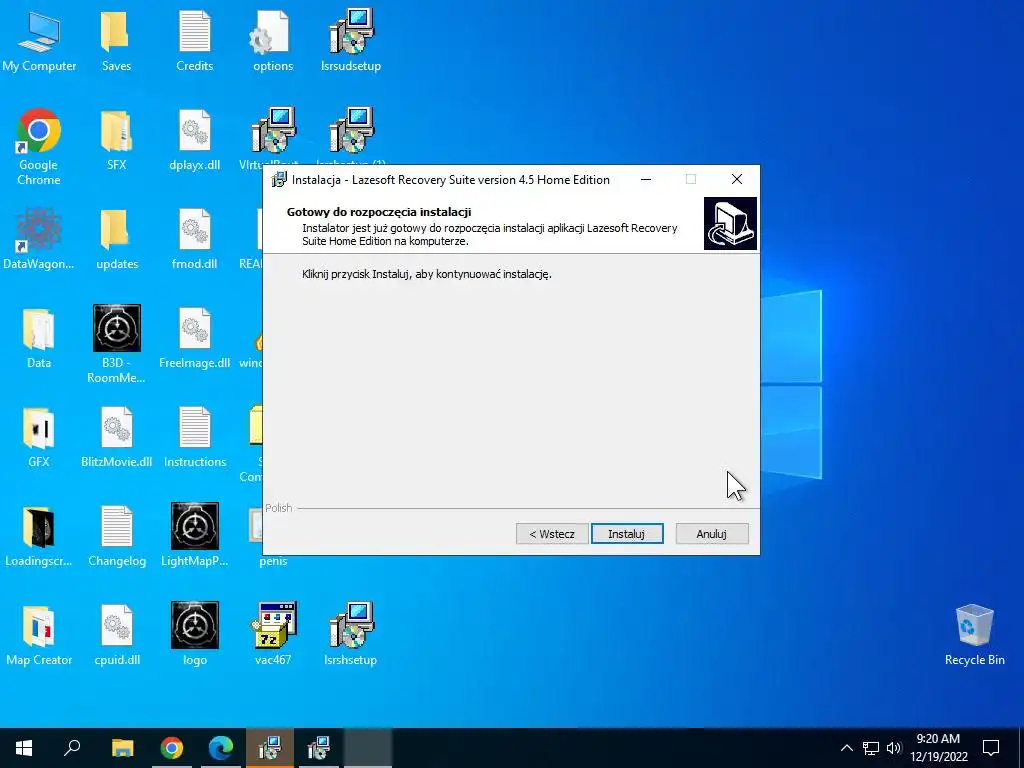
Task: Show hidden system tray icons
Action: click(846, 748)
